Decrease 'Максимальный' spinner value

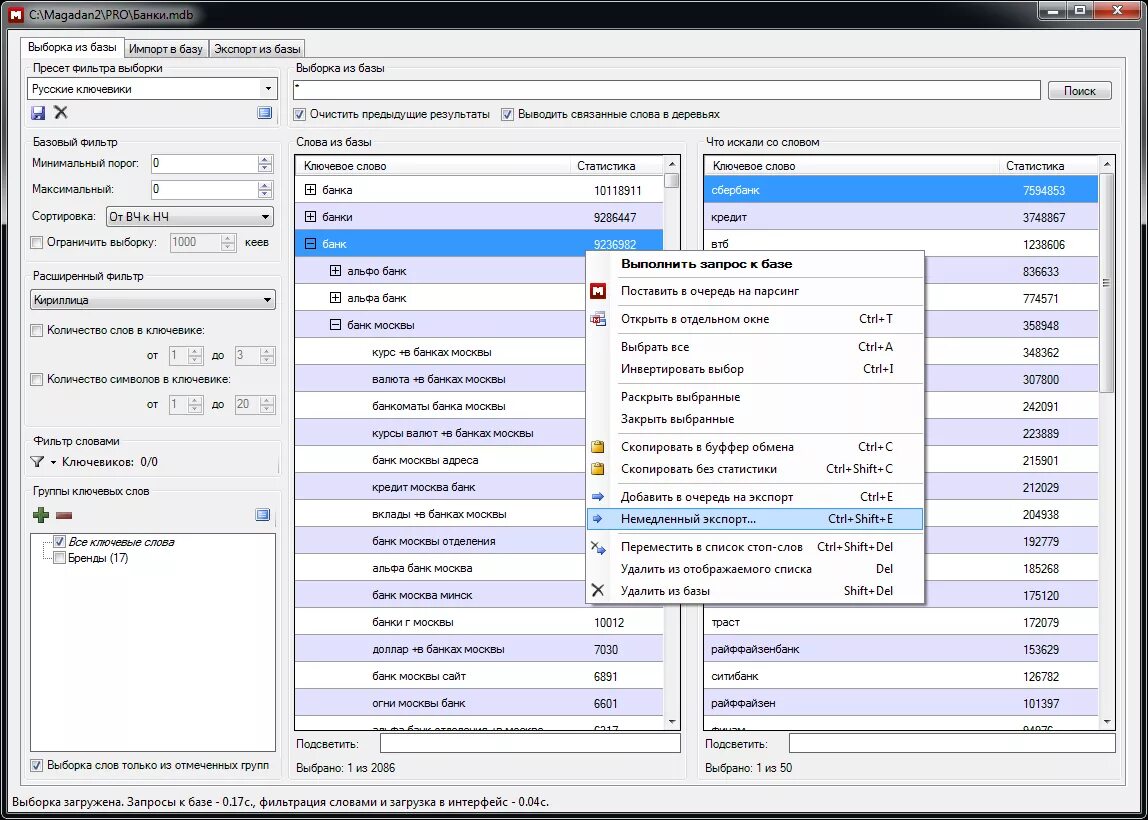click(x=265, y=194)
